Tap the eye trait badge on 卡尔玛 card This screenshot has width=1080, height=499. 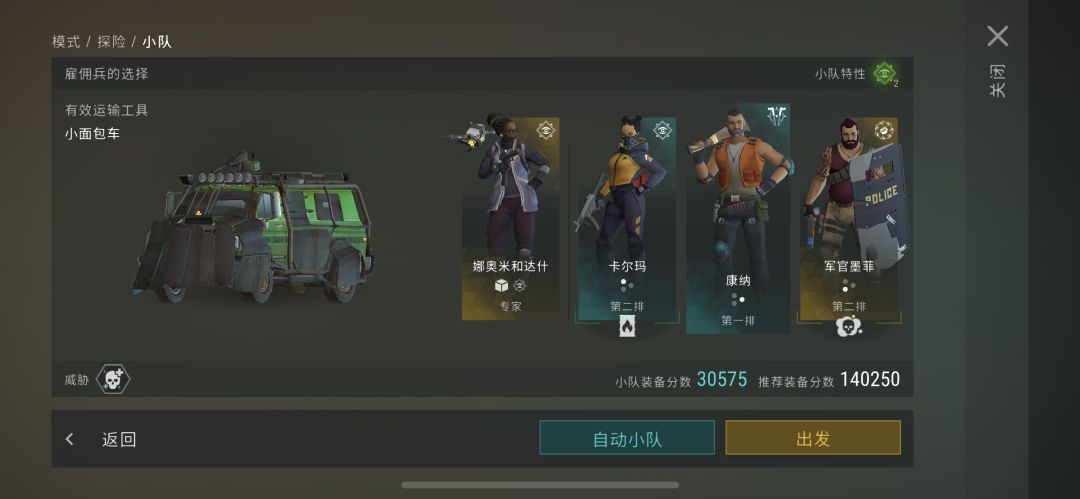click(x=663, y=130)
